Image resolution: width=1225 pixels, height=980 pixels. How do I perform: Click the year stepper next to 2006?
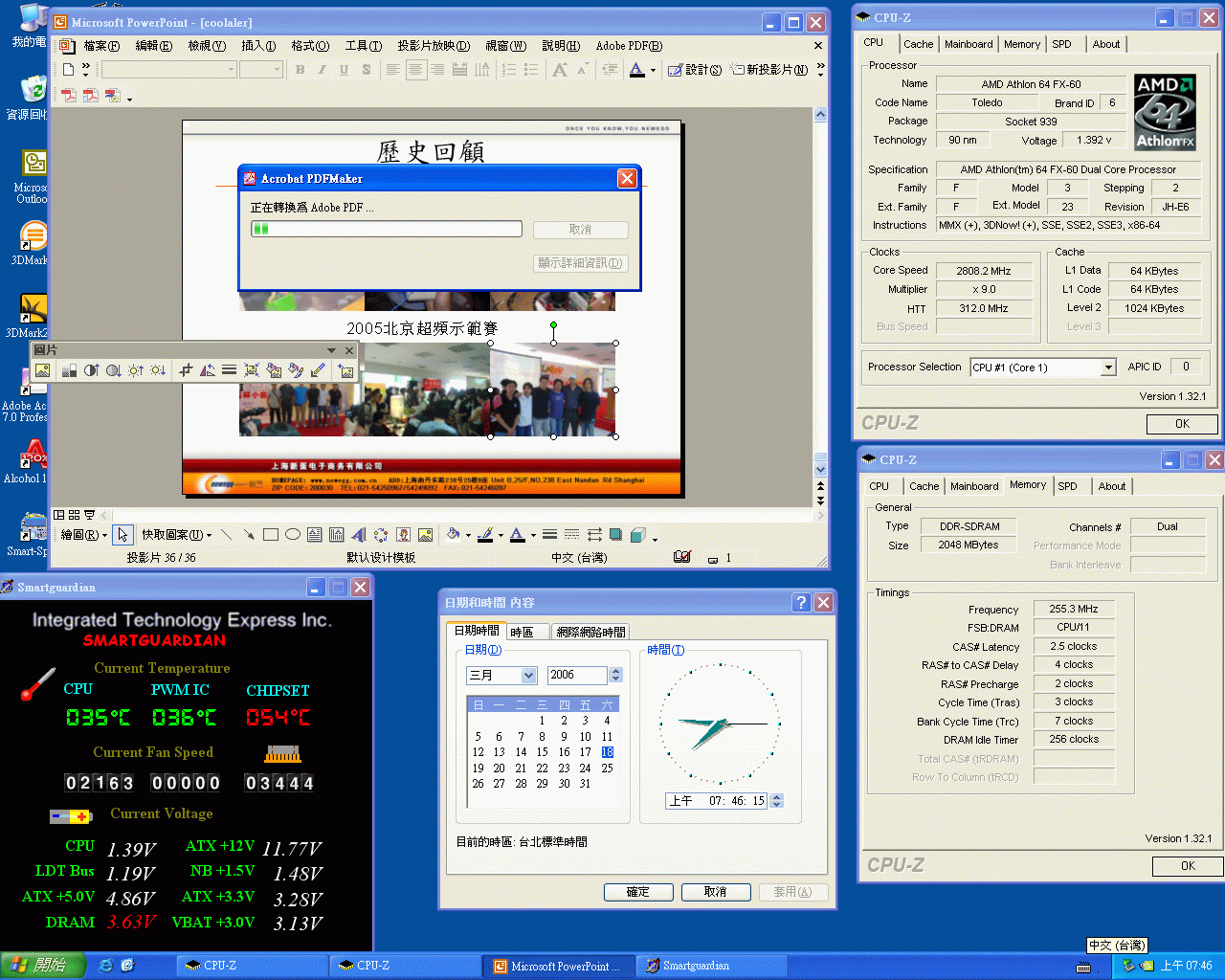click(x=615, y=676)
